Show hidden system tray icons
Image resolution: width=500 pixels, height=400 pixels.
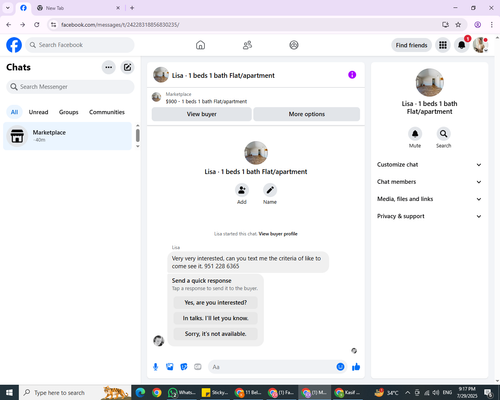407,393
